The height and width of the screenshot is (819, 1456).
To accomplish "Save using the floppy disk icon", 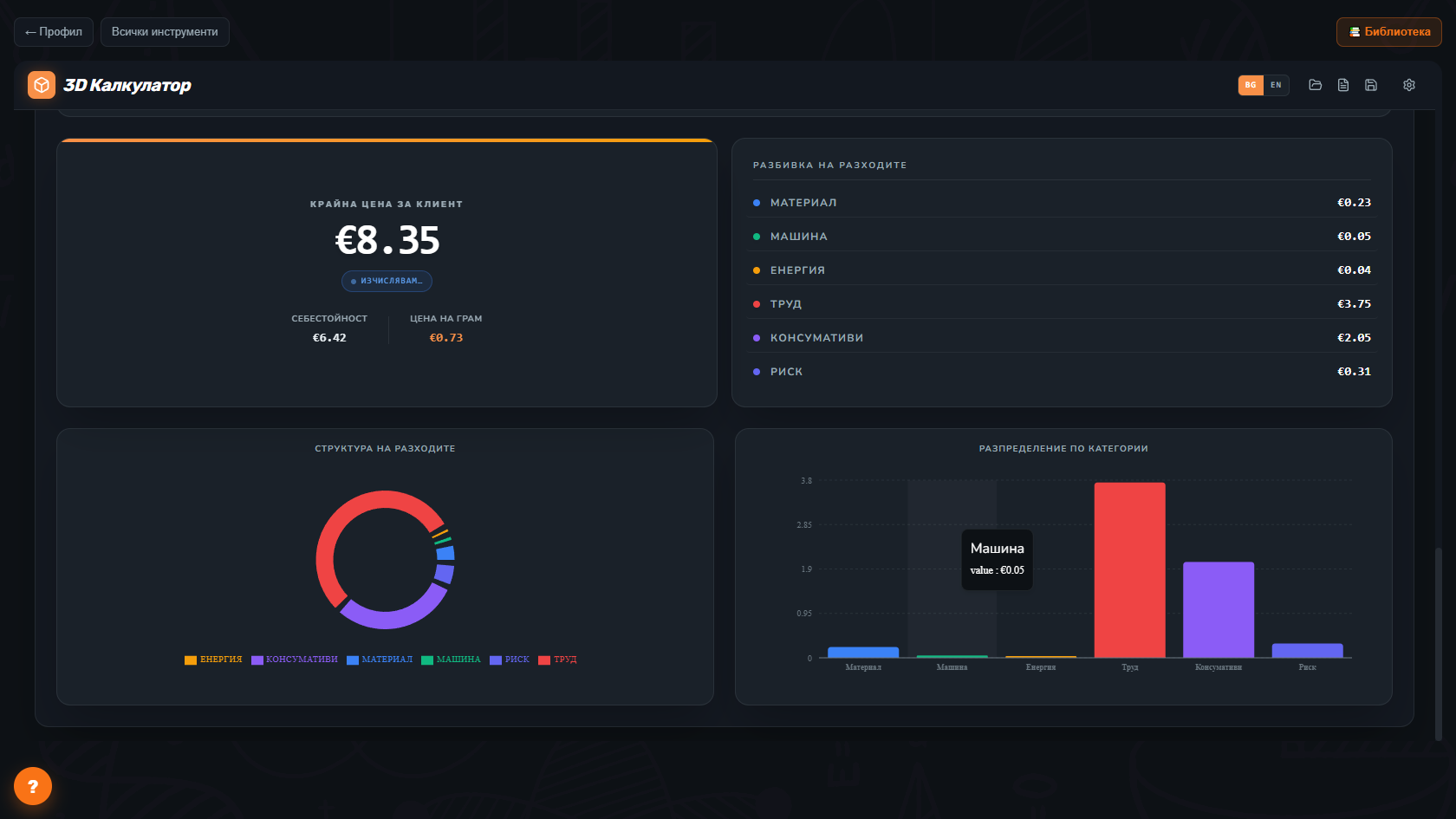I will 1371,85.
